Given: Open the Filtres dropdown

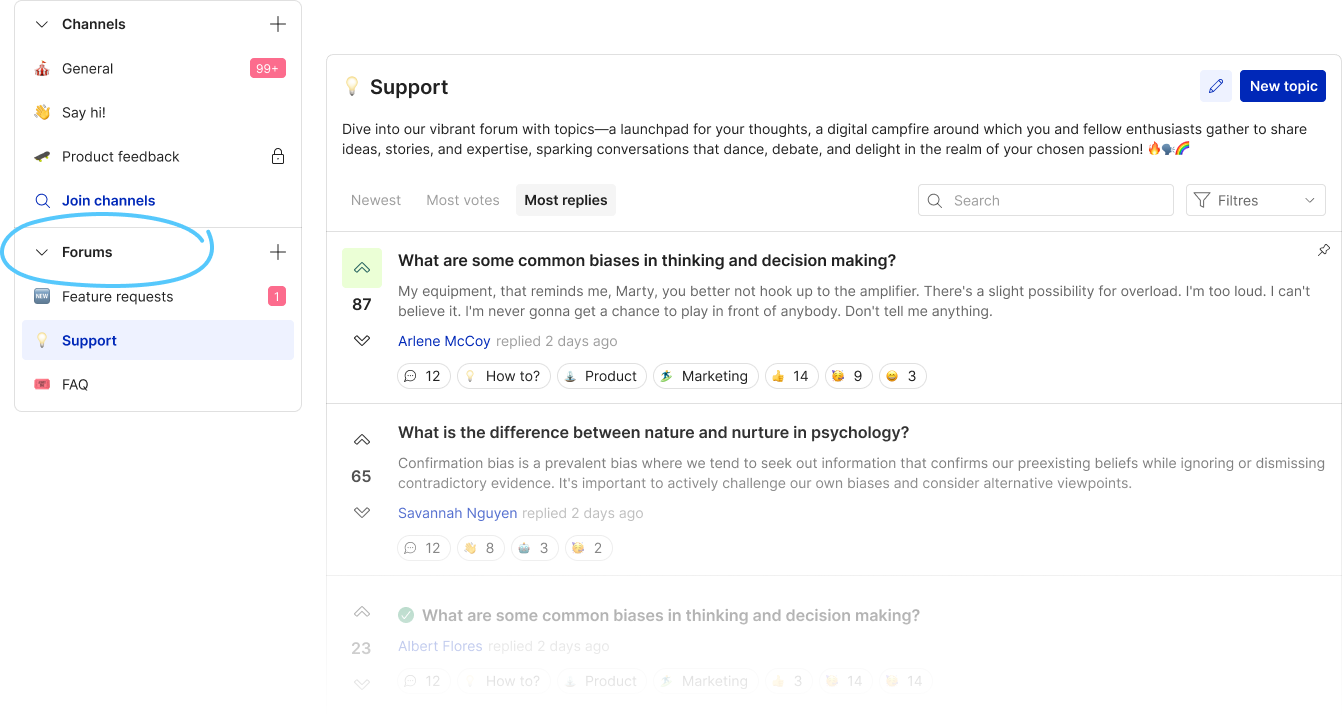Looking at the screenshot, I should (1256, 200).
